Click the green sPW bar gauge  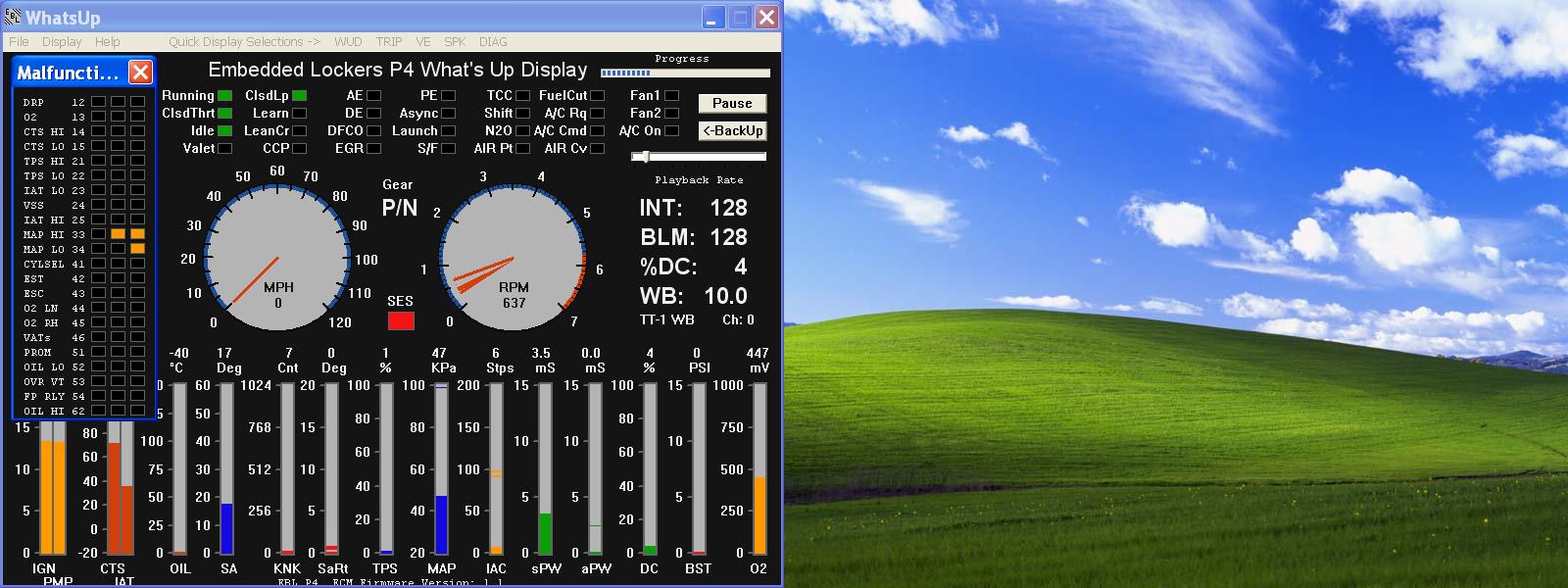click(545, 468)
